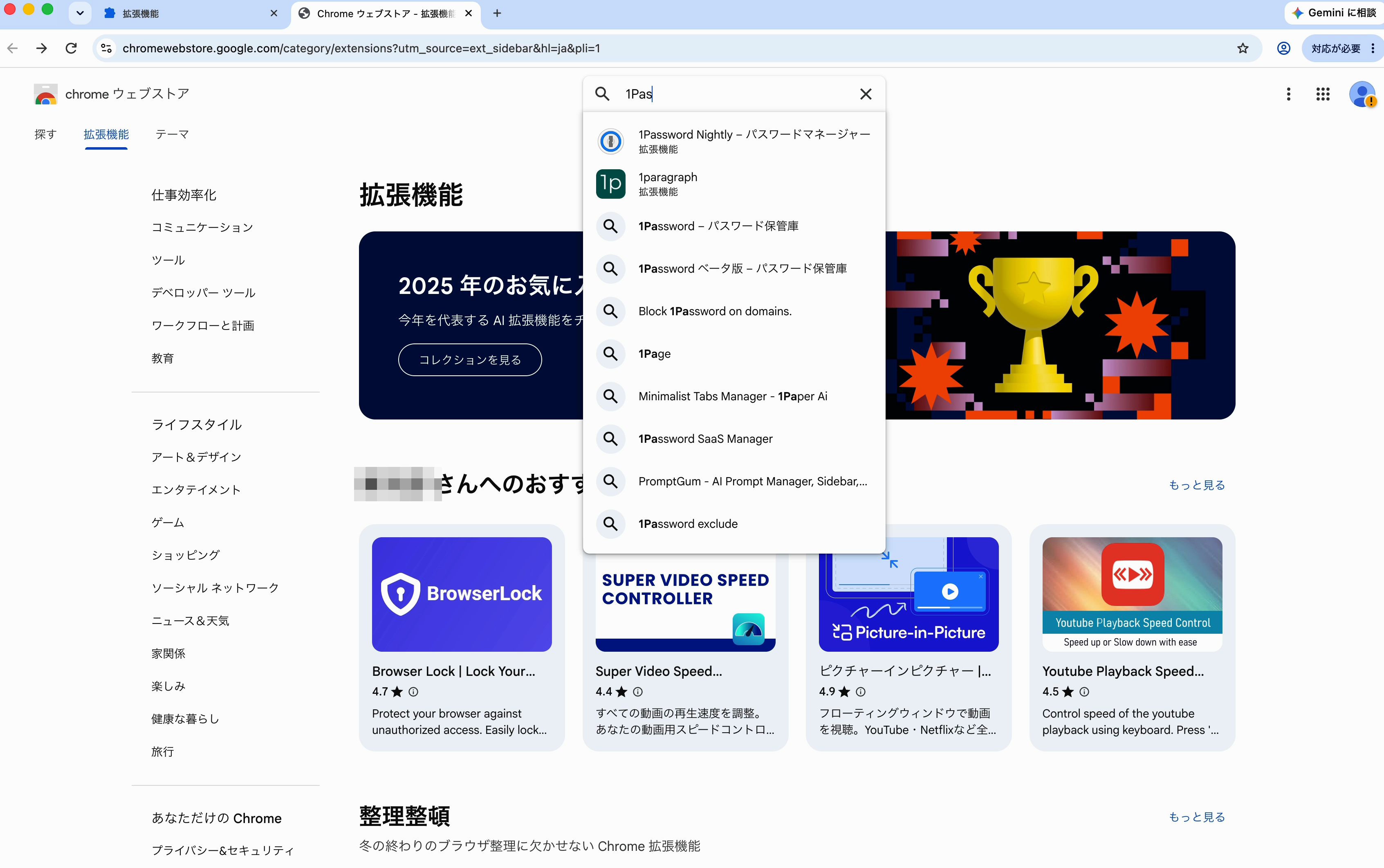The width and height of the screenshot is (1384, 868).
Task: Choose suggestion Block 1Password on domains.
Action: click(734, 311)
